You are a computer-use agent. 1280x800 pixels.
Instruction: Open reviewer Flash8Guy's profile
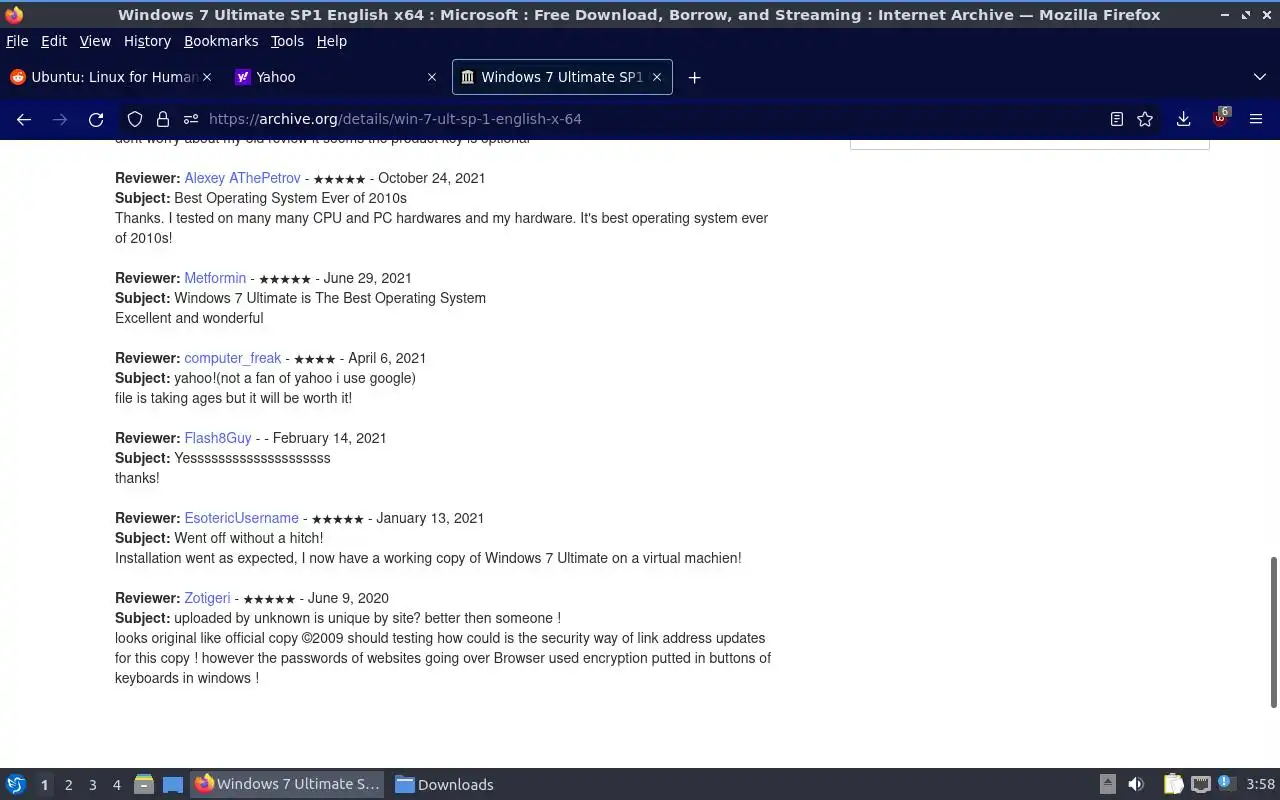[218, 438]
